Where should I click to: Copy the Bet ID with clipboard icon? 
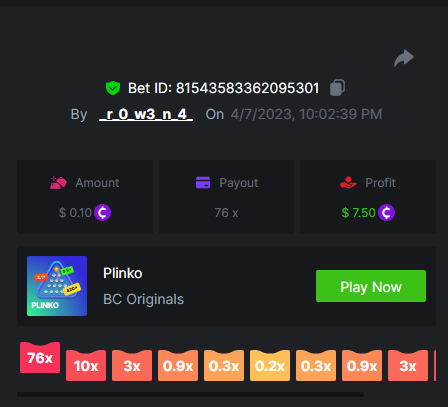[337, 88]
